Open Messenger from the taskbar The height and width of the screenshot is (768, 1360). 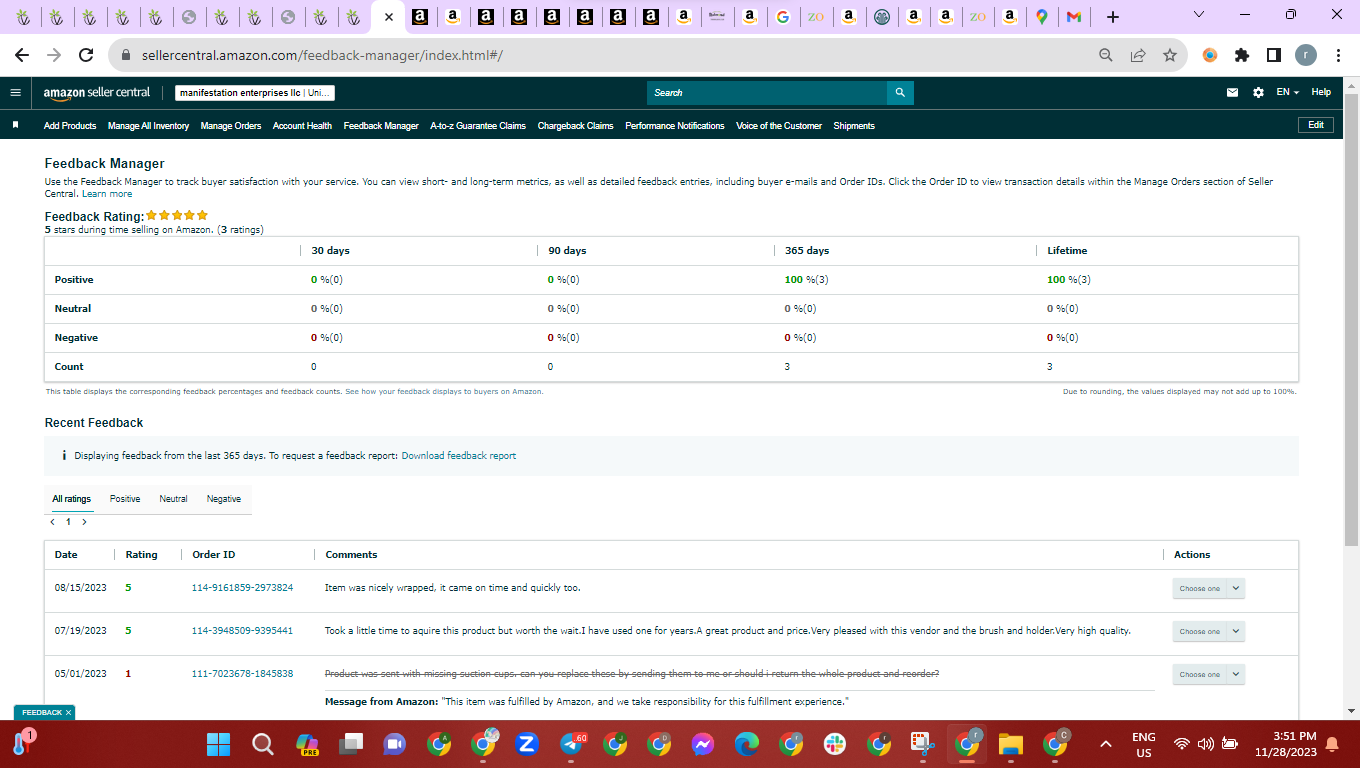(x=703, y=744)
